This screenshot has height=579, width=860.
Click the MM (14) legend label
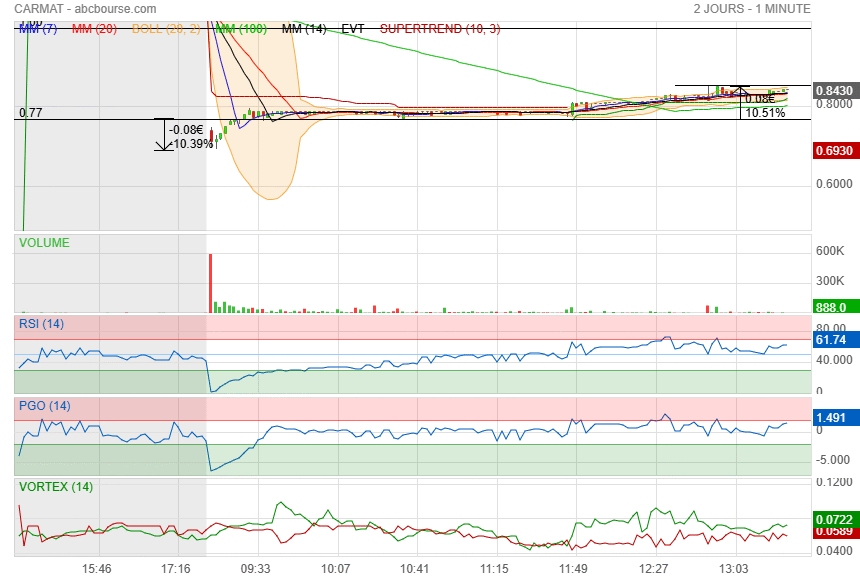(304, 29)
